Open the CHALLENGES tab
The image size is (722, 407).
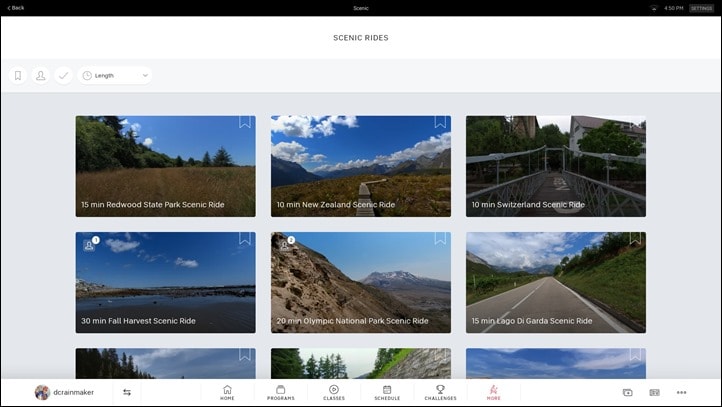click(x=440, y=393)
